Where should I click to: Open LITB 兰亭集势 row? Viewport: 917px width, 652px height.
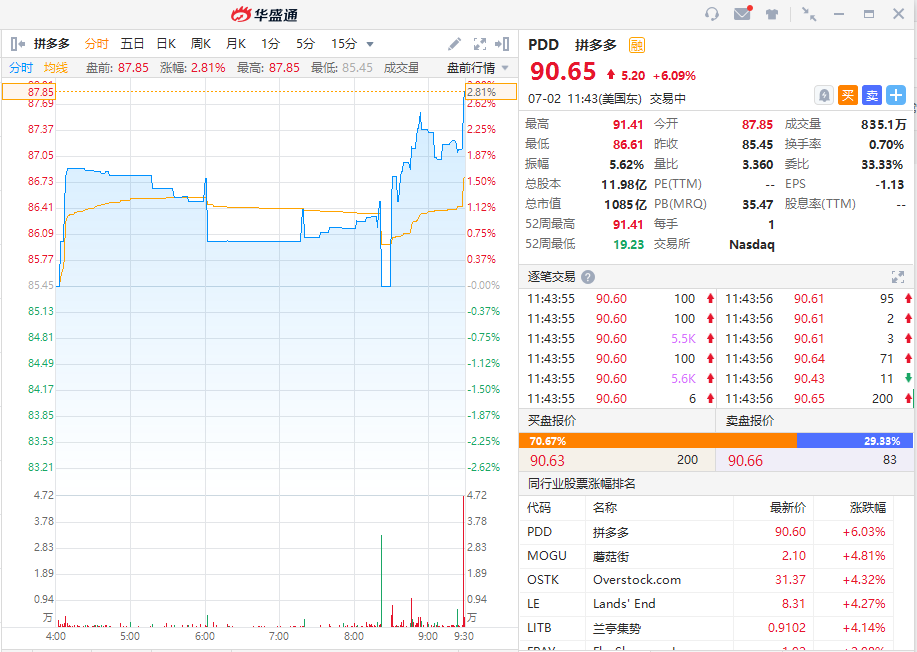(706, 628)
